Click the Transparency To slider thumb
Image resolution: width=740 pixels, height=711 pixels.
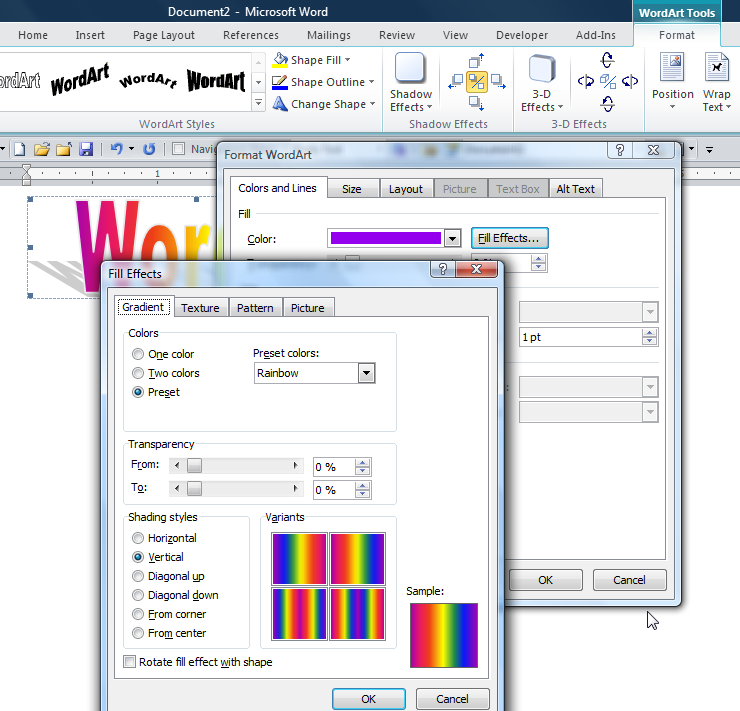pos(194,488)
